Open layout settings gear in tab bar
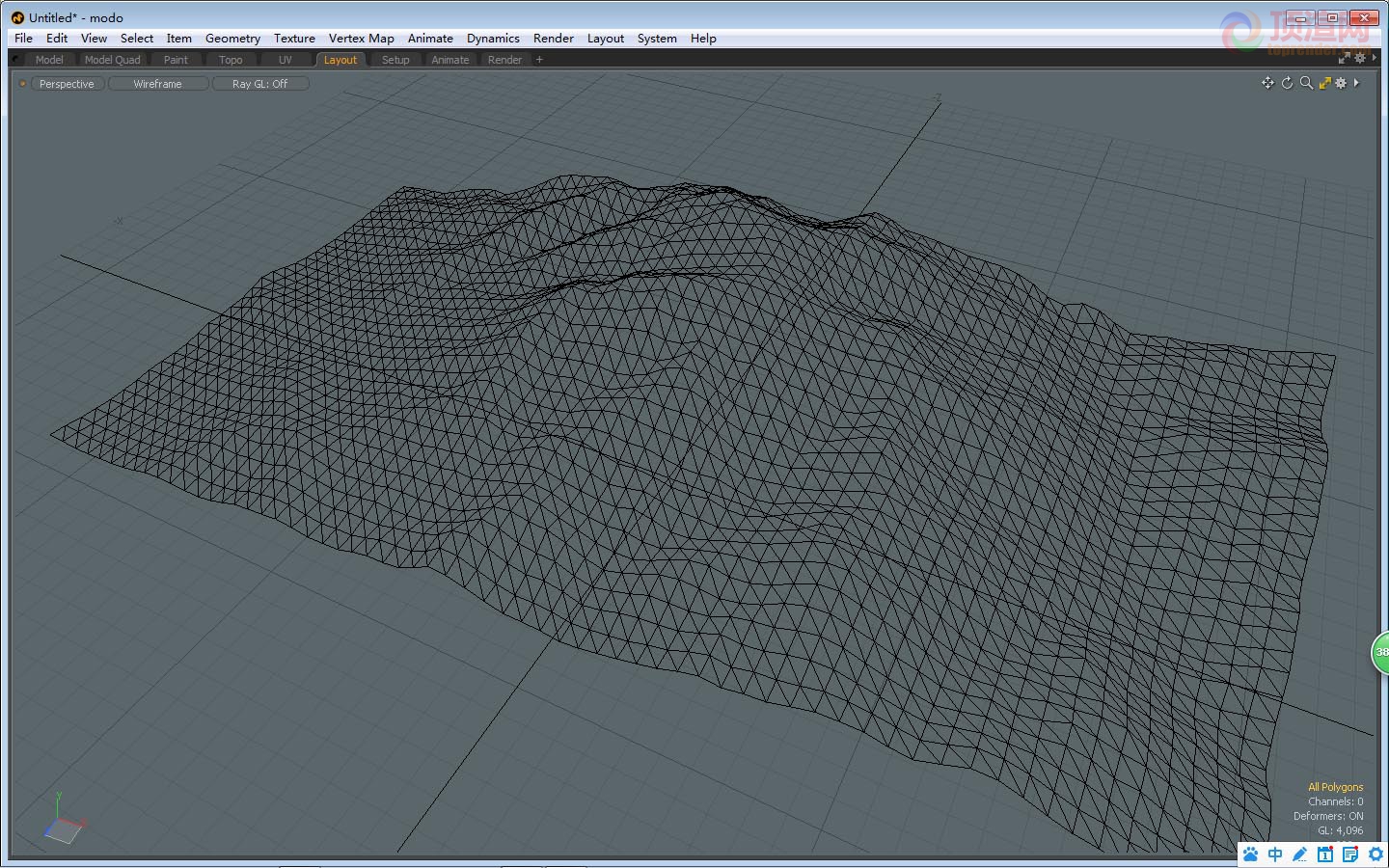The width and height of the screenshot is (1389, 868). click(1360, 59)
